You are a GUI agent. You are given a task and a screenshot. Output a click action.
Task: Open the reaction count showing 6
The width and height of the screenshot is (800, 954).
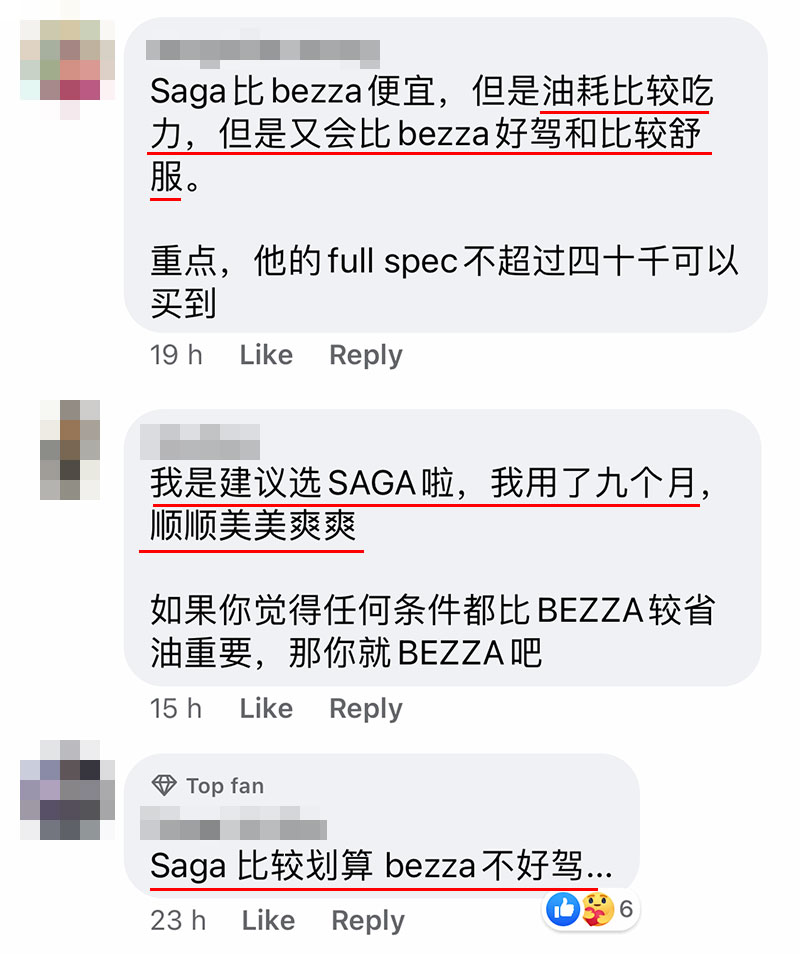[626, 909]
